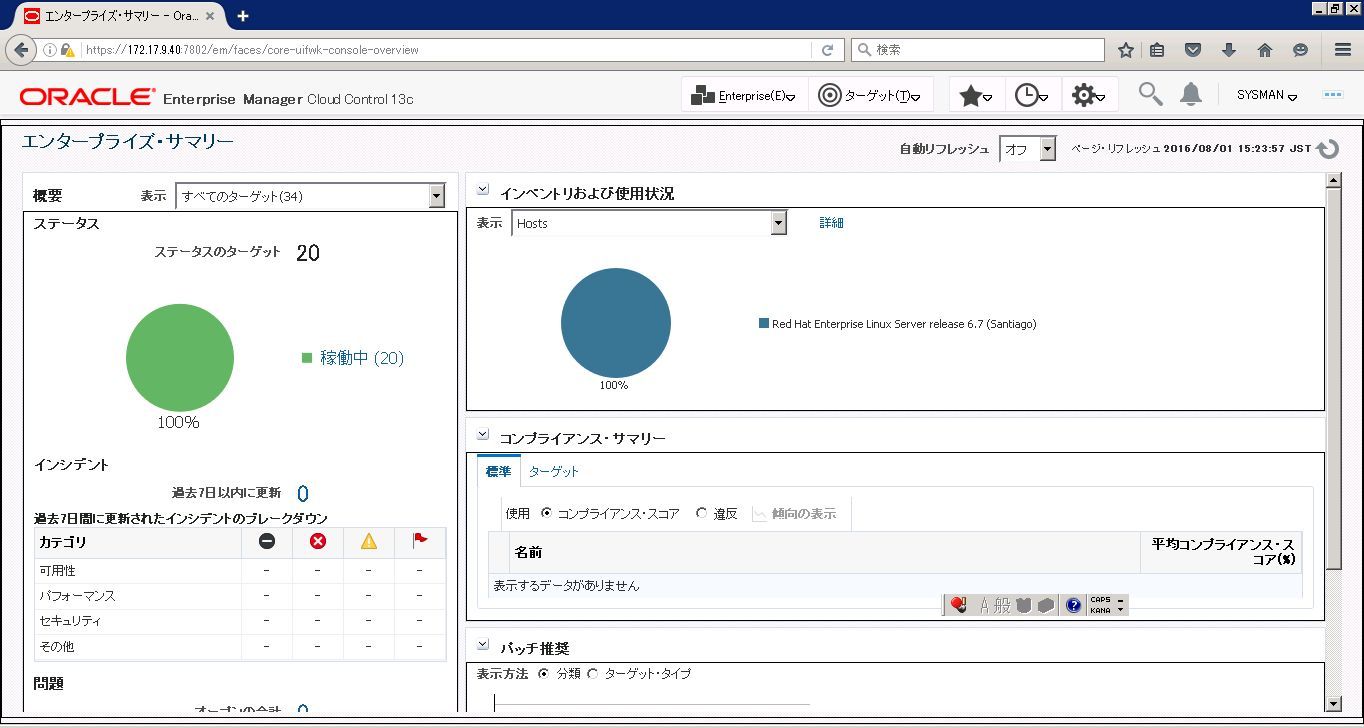Image resolution: width=1364 pixels, height=728 pixels.
Task: Click the Firefox back button
Action: (21, 50)
